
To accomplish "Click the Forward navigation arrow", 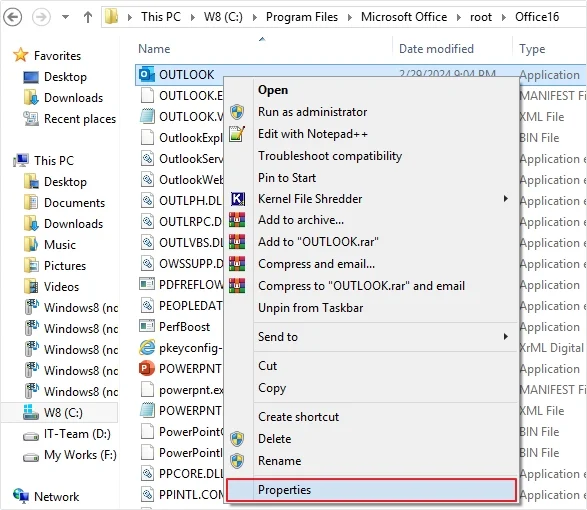I will (x=41, y=17).
